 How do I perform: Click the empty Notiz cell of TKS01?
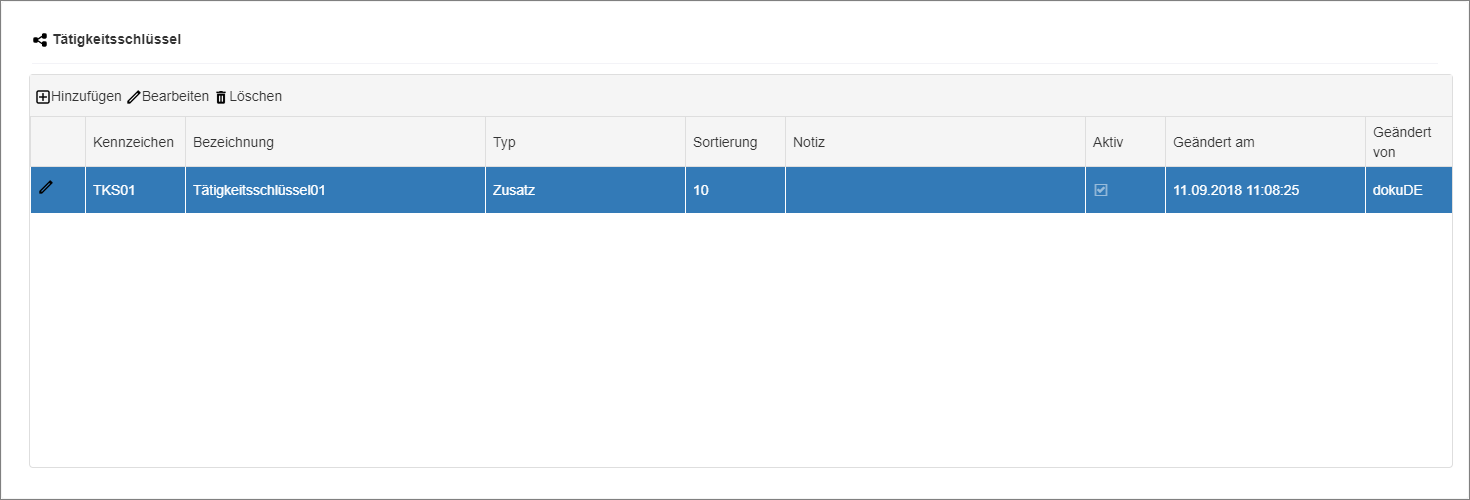(x=935, y=190)
